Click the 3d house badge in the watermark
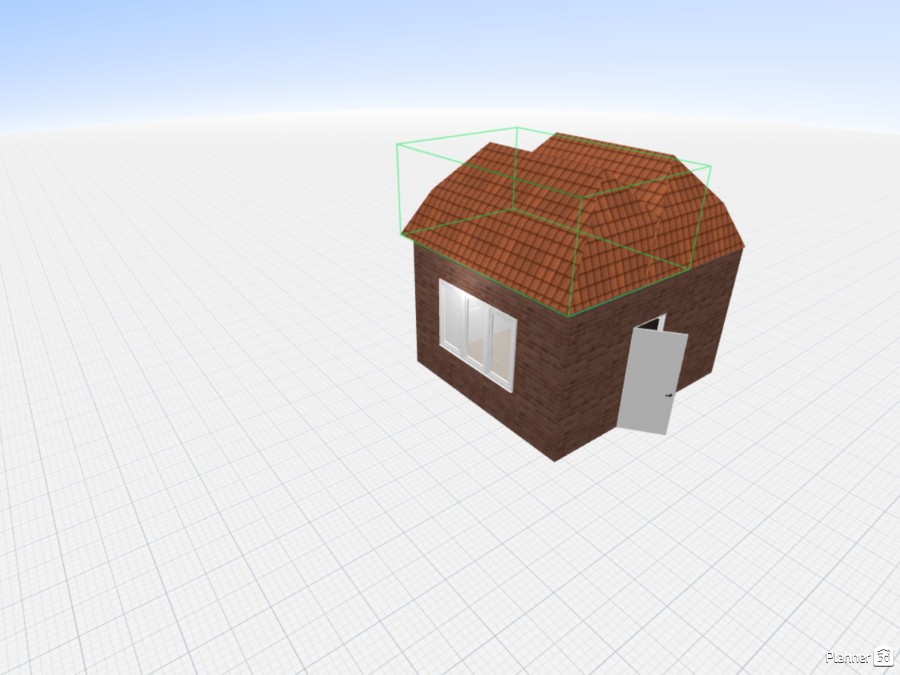This screenshot has height=675, width=900. coord(883,658)
